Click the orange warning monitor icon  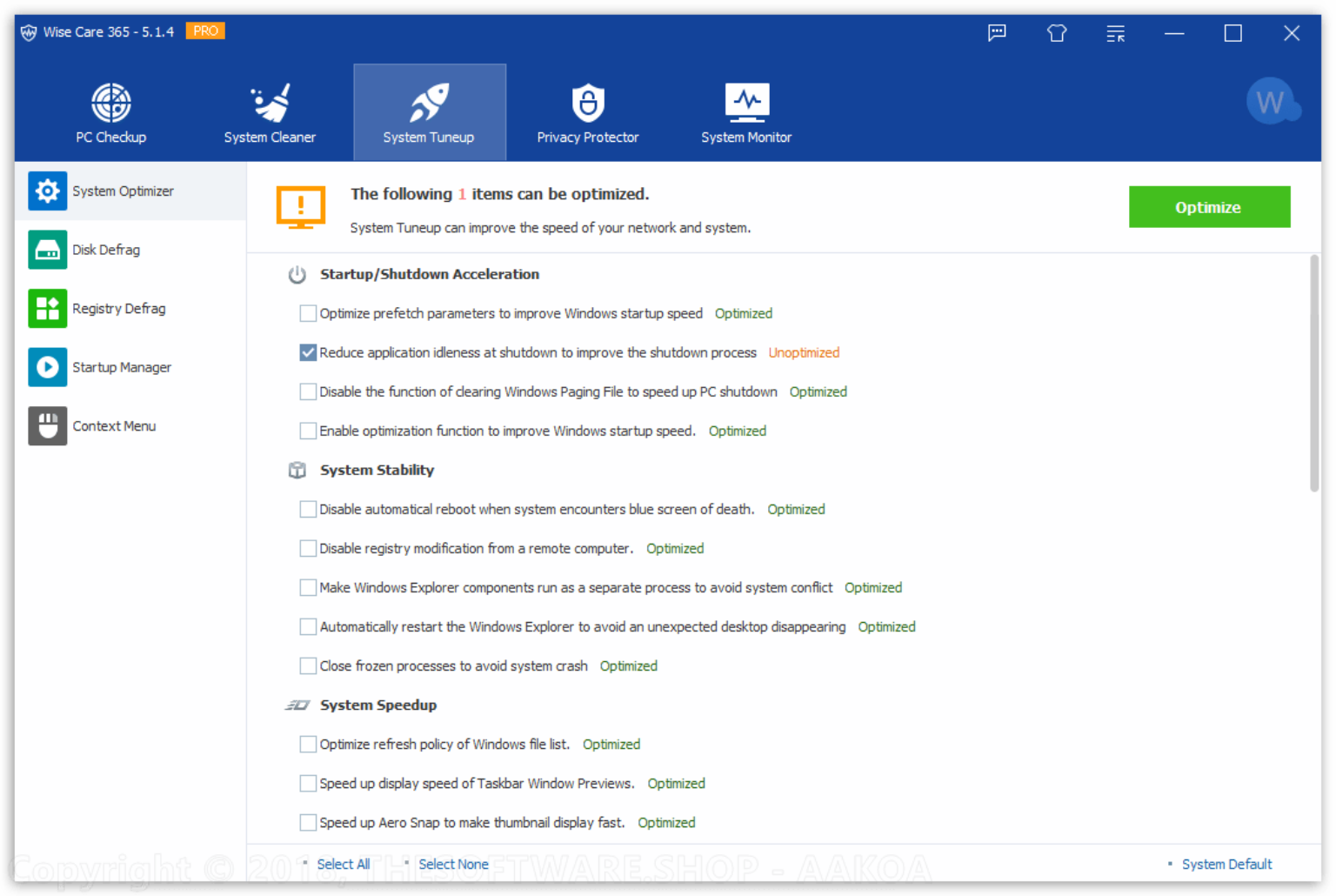pos(301,207)
